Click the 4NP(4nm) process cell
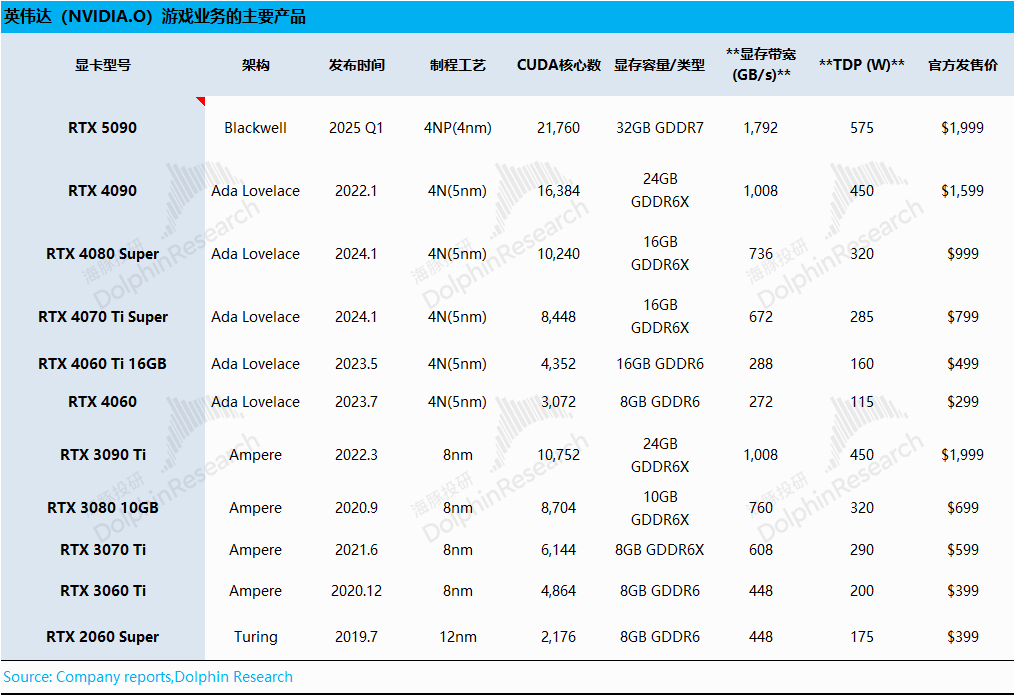1014x695 pixels. (x=458, y=128)
